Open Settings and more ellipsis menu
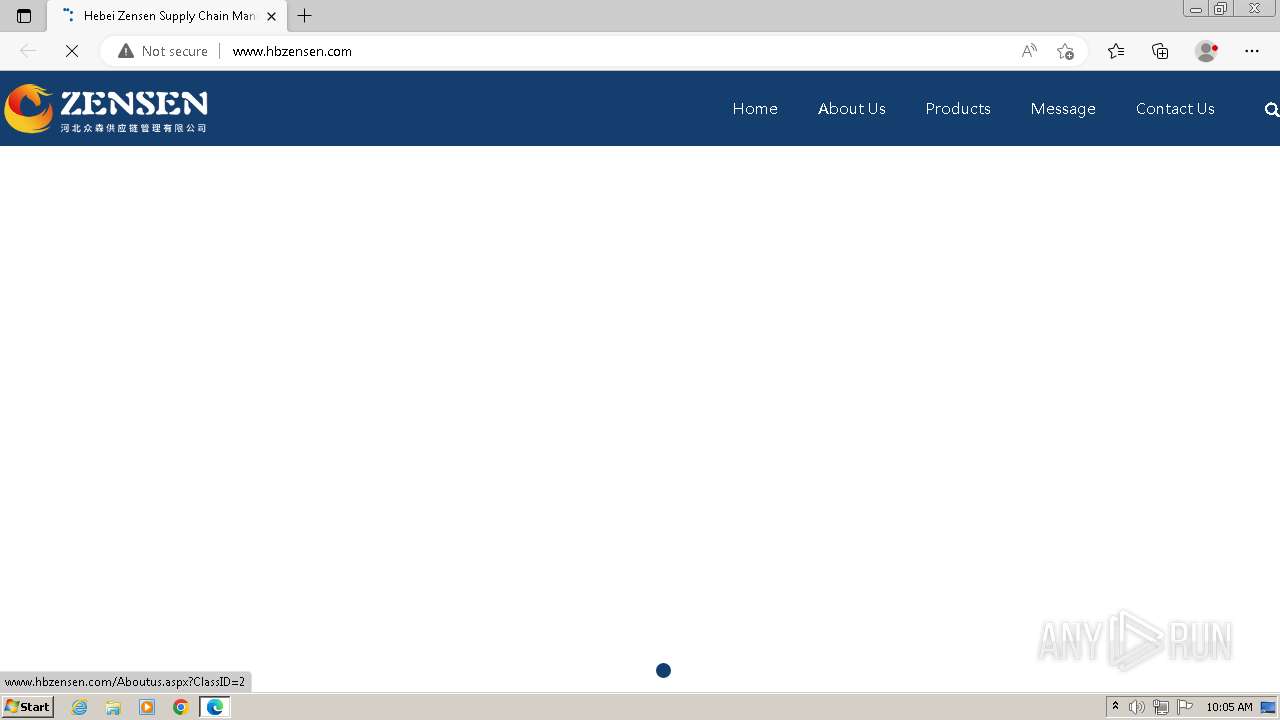The width and height of the screenshot is (1280, 720). pyautogui.click(x=1252, y=51)
